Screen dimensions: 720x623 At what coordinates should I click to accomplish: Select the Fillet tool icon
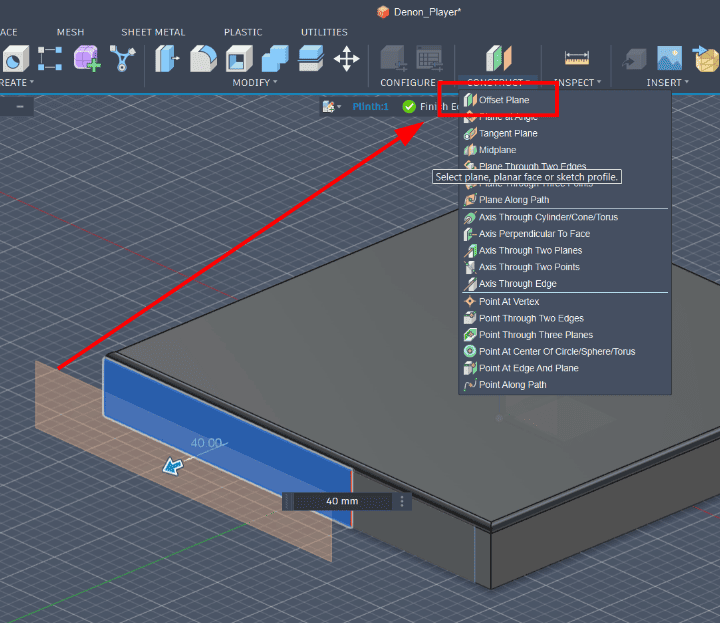click(x=203, y=58)
